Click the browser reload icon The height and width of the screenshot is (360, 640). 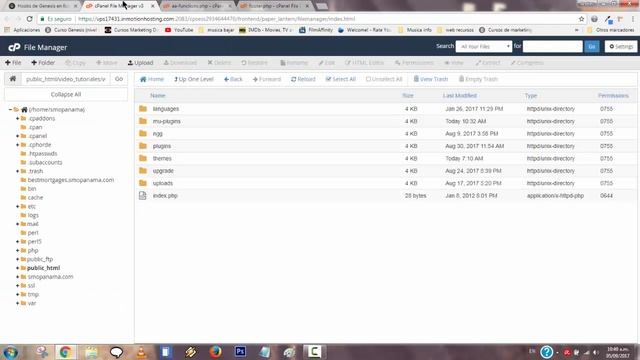[x=29, y=19]
